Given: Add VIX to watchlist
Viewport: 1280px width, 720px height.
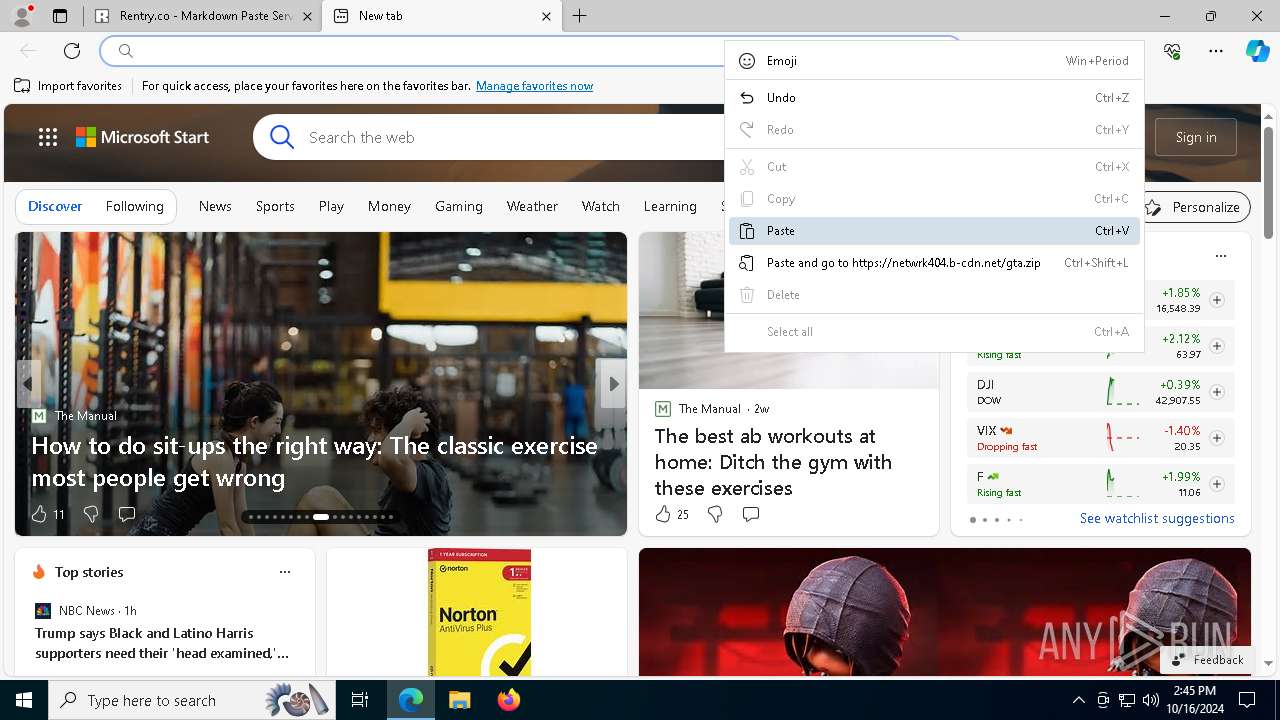Looking at the screenshot, I should tap(1217, 438).
